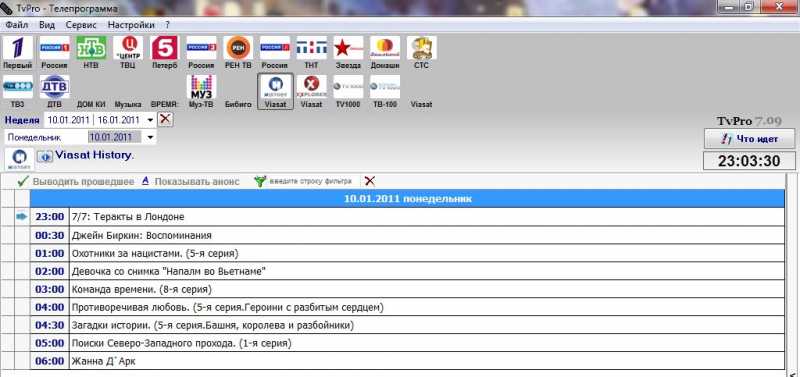Viewport: 800px width, 377px height.
Task: Toggle the Viasat History info icon
Action: (x=45, y=157)
